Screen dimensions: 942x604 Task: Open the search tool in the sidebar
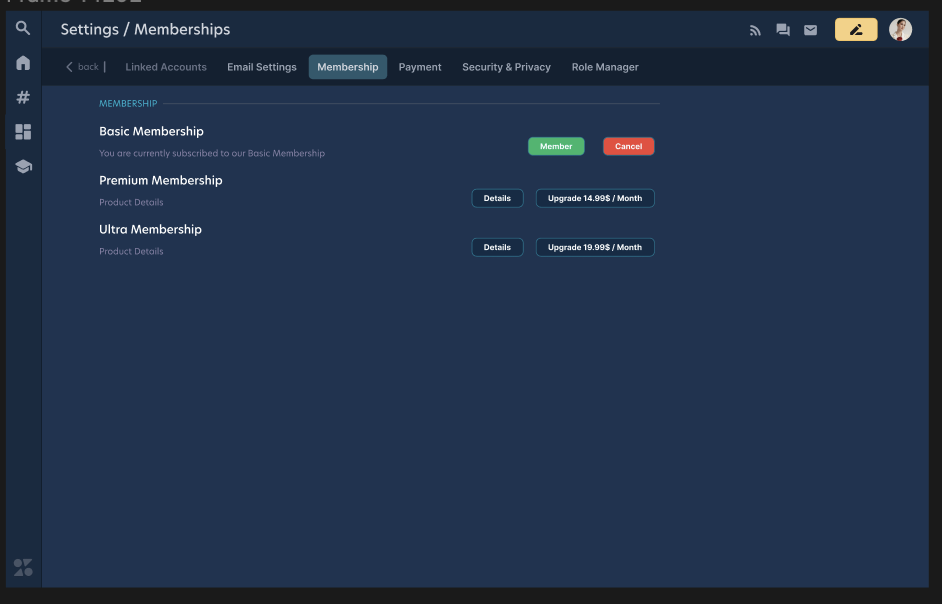tap(22, 28)
